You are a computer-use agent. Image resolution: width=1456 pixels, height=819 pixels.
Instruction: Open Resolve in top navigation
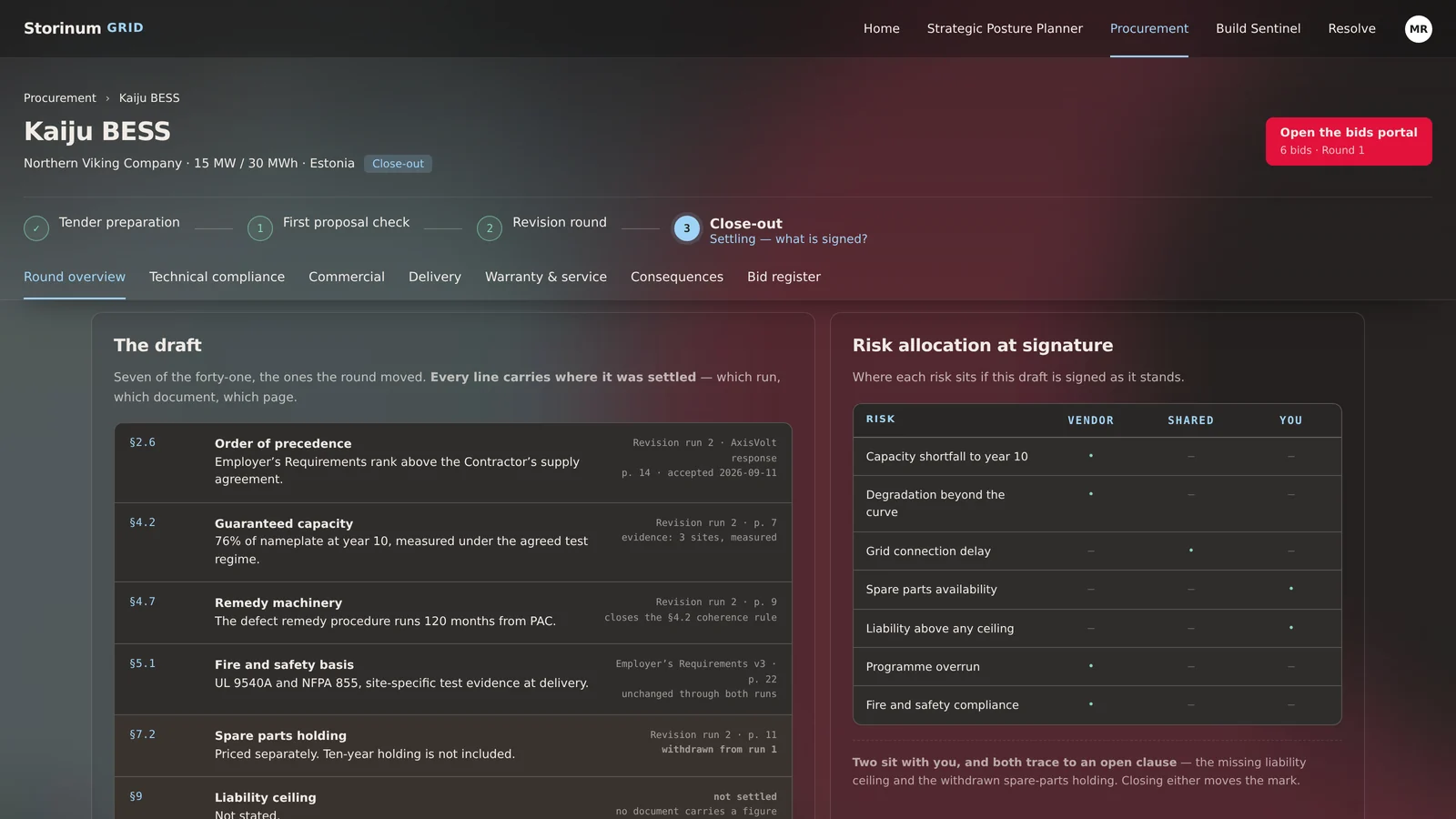(x=1352, y=28)
